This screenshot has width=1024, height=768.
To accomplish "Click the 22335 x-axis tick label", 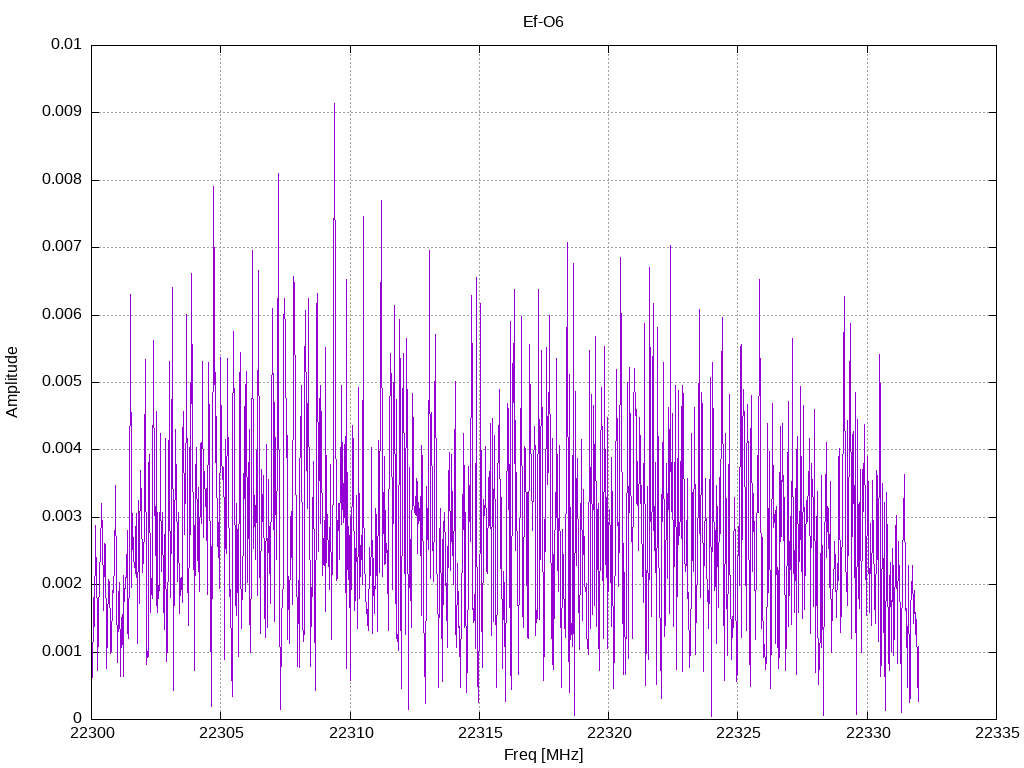I will (997, 733).
